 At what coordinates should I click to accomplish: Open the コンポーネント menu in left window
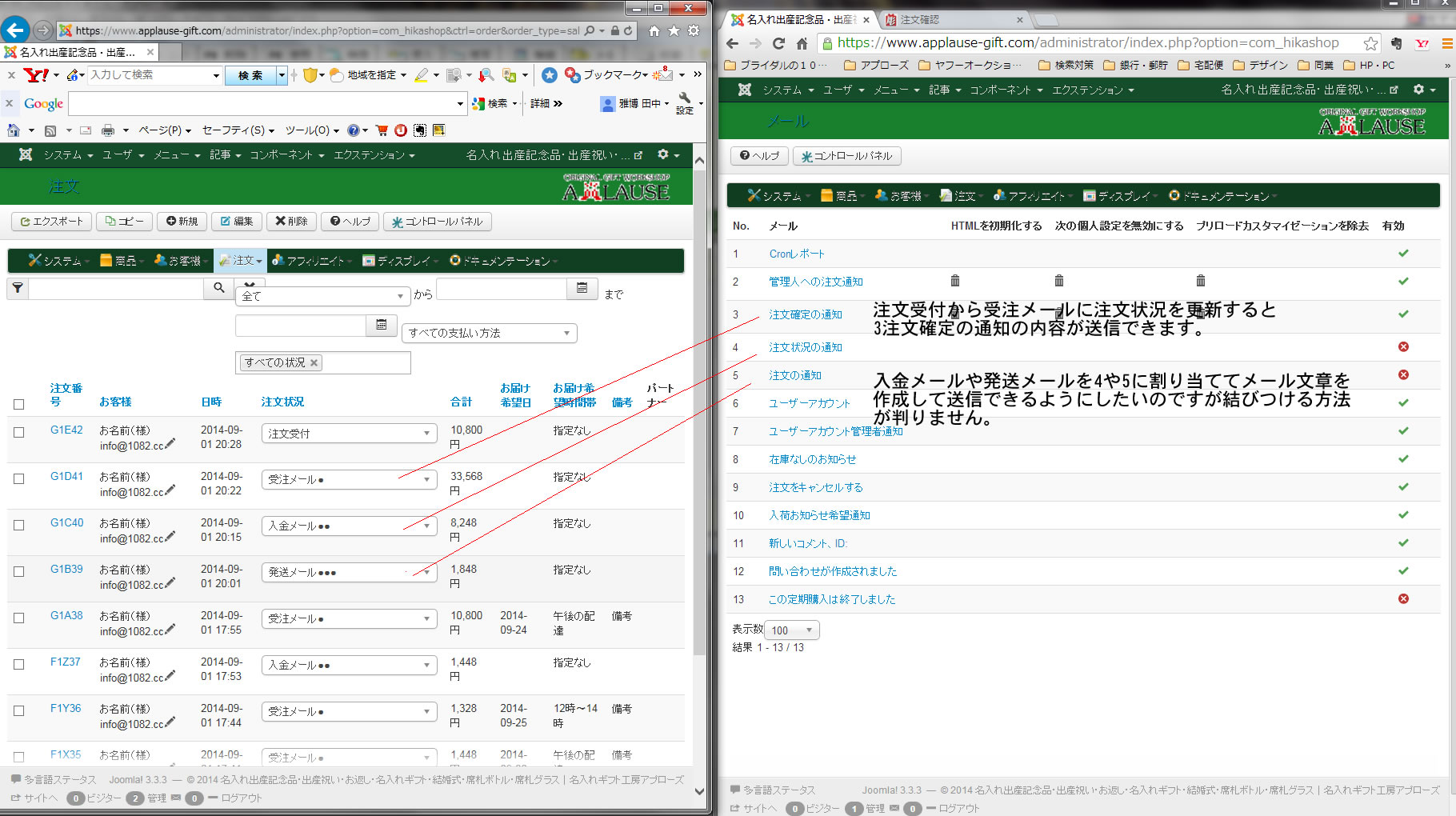pos(286,155)
